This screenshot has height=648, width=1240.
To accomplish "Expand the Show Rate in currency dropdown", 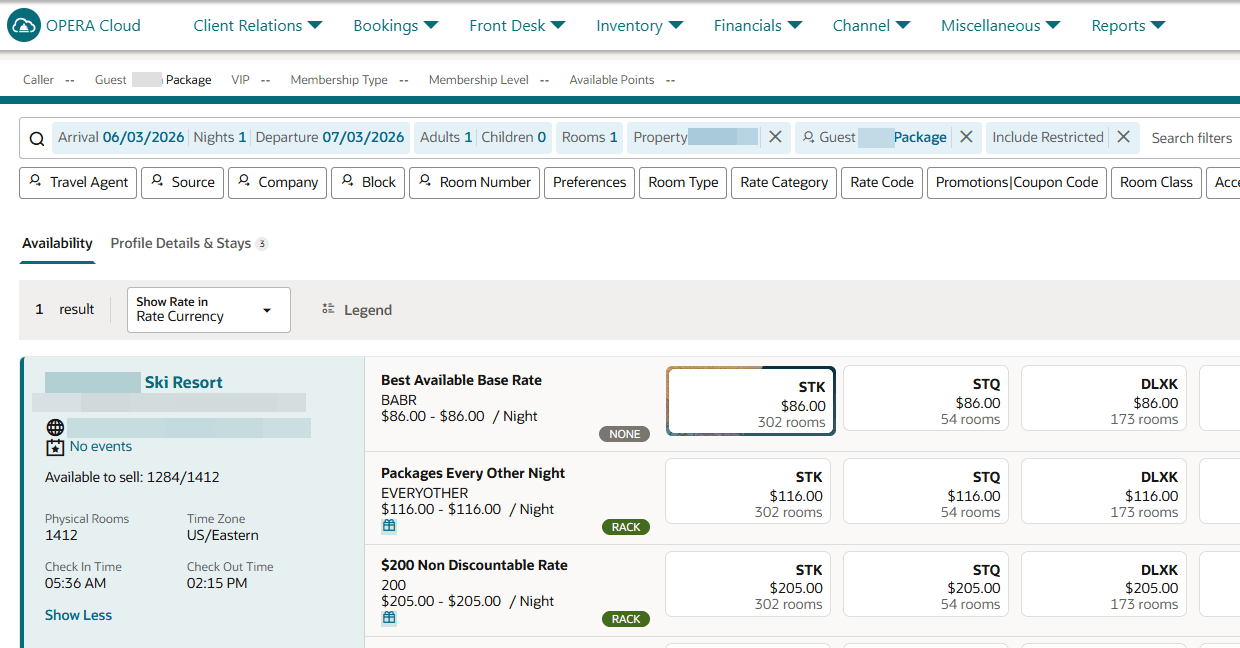I will pos(208,310).
